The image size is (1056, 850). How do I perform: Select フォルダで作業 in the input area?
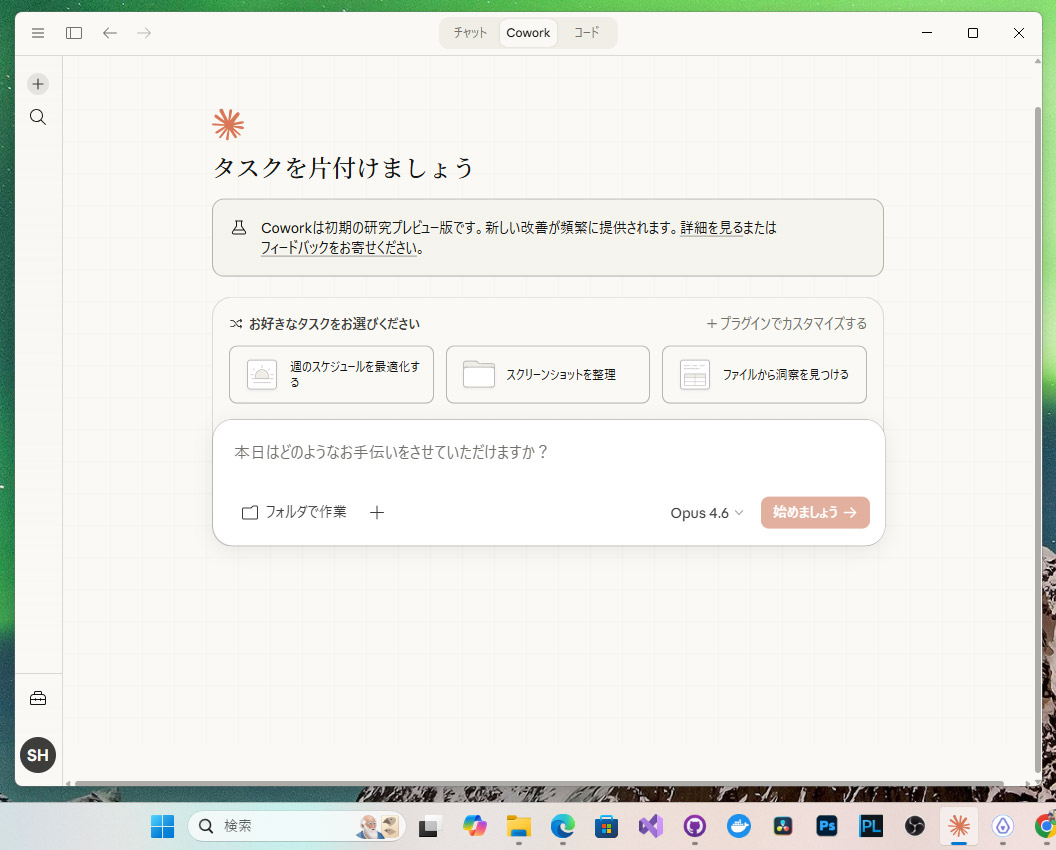(x=293, y=512)
